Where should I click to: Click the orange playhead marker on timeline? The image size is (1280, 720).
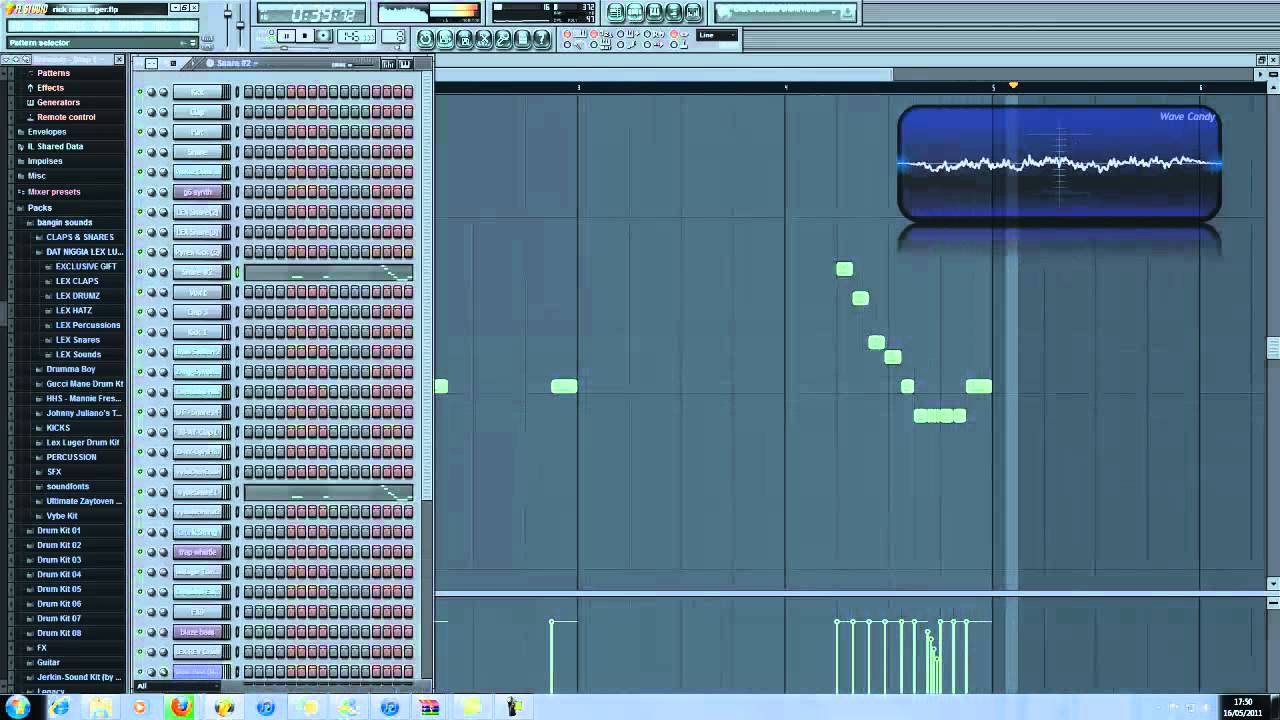(x=1013, y=85)
